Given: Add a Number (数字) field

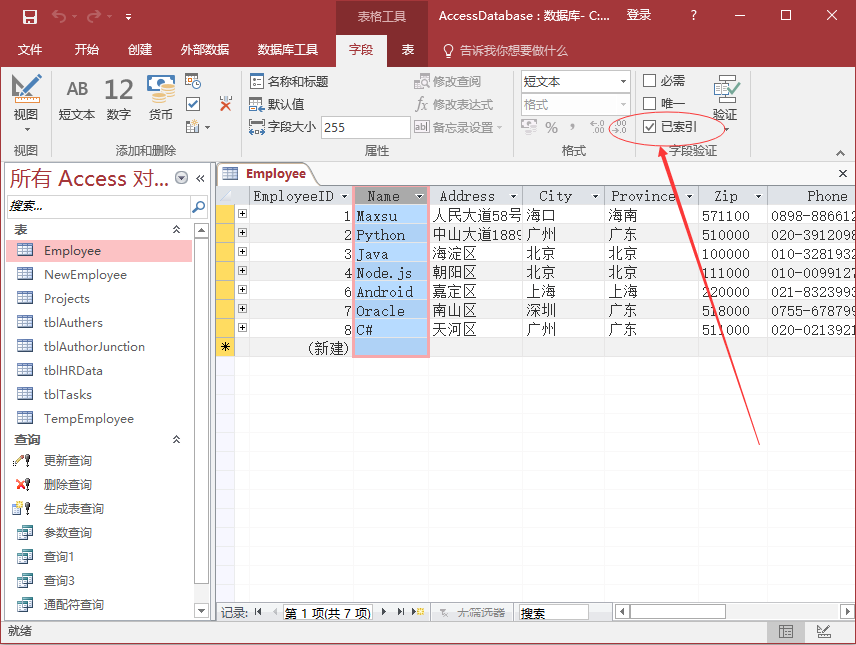Looking at the screenshot, I should 119,99.
